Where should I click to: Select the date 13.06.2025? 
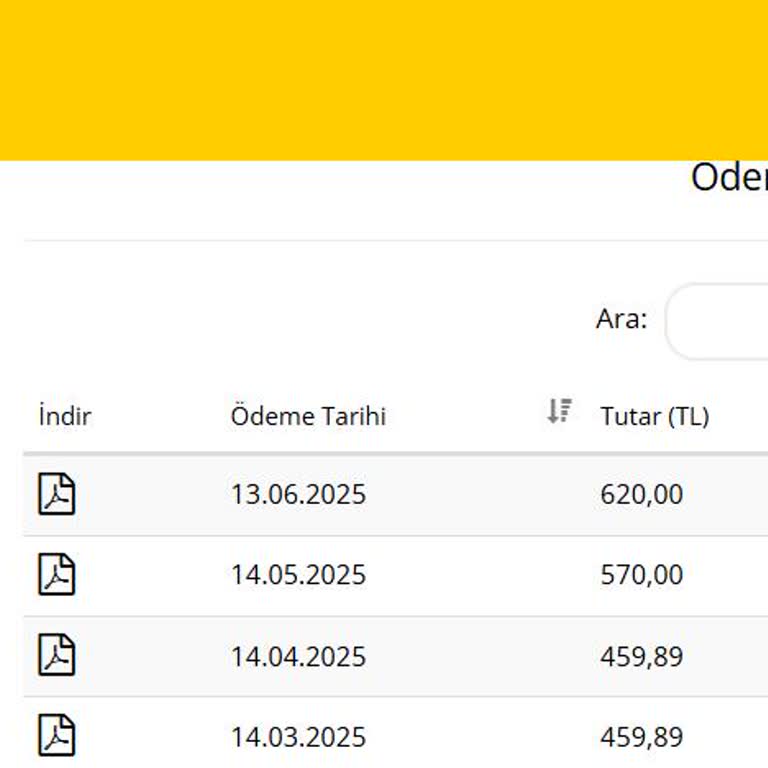pos(298,494)
